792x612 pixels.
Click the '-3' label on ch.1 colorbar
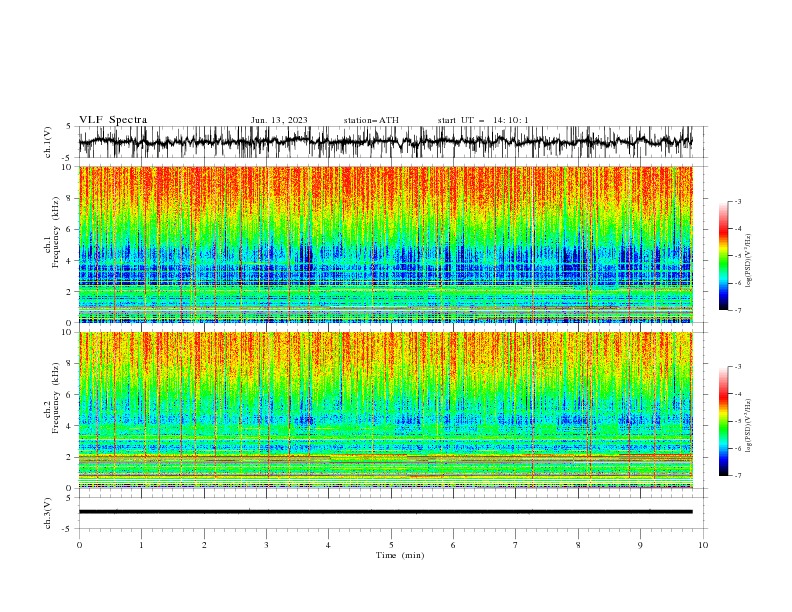738,201
